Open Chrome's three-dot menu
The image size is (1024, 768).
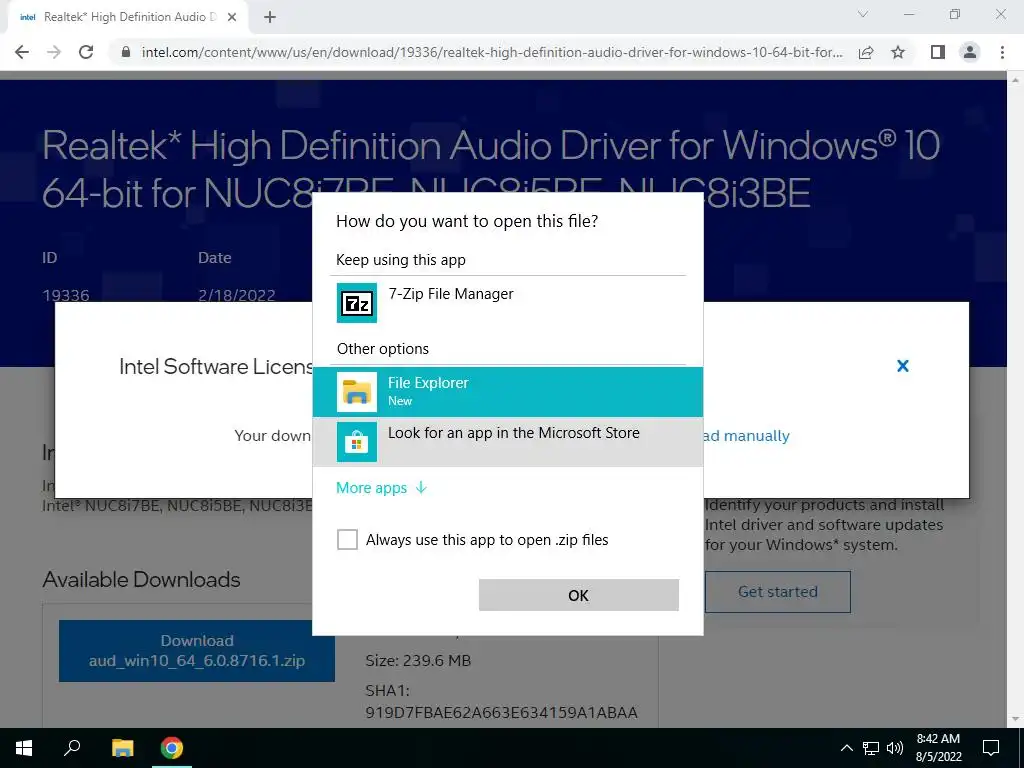[1002, 52]
